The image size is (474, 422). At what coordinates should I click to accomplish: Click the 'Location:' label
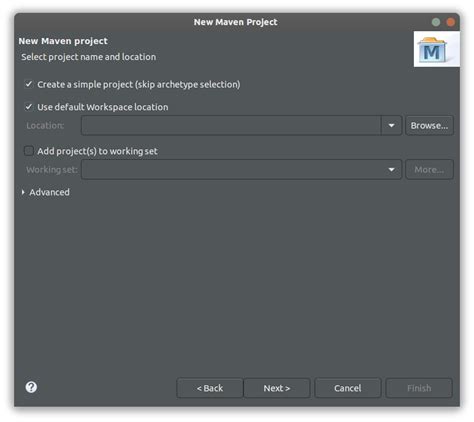(x=45, y=125)
